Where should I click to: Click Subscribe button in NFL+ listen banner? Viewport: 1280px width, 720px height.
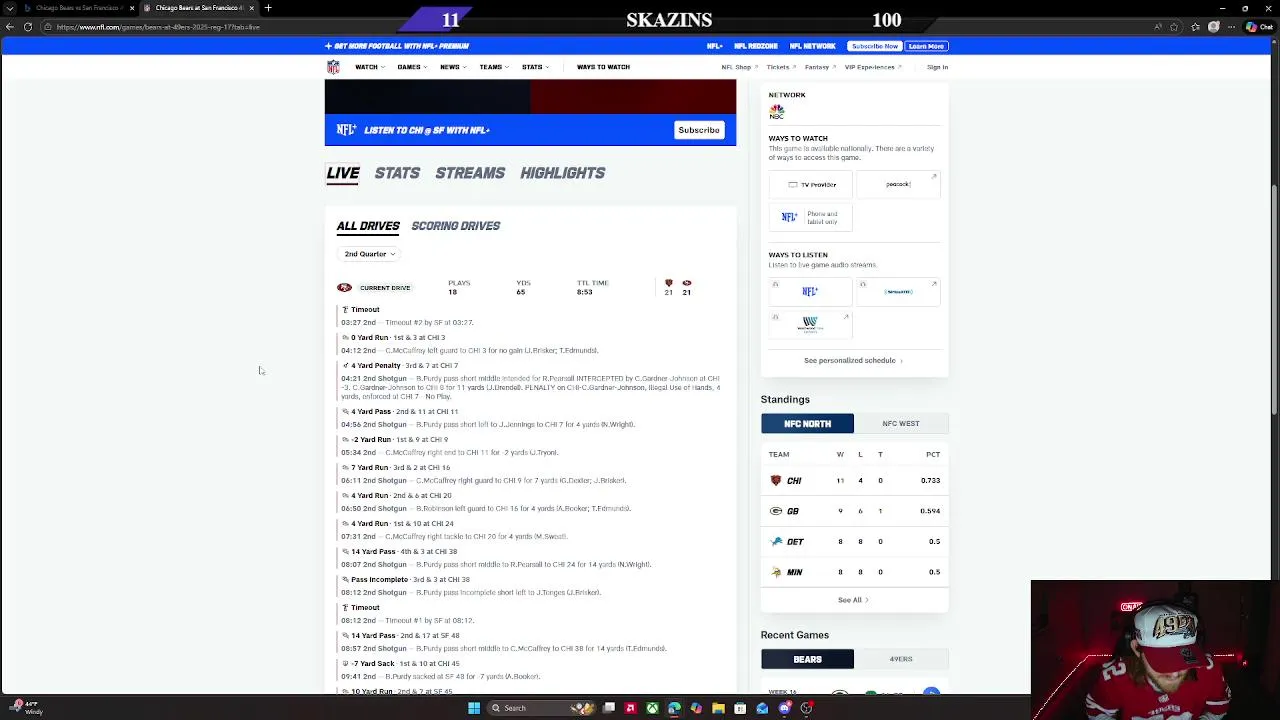tap(699, 130)
